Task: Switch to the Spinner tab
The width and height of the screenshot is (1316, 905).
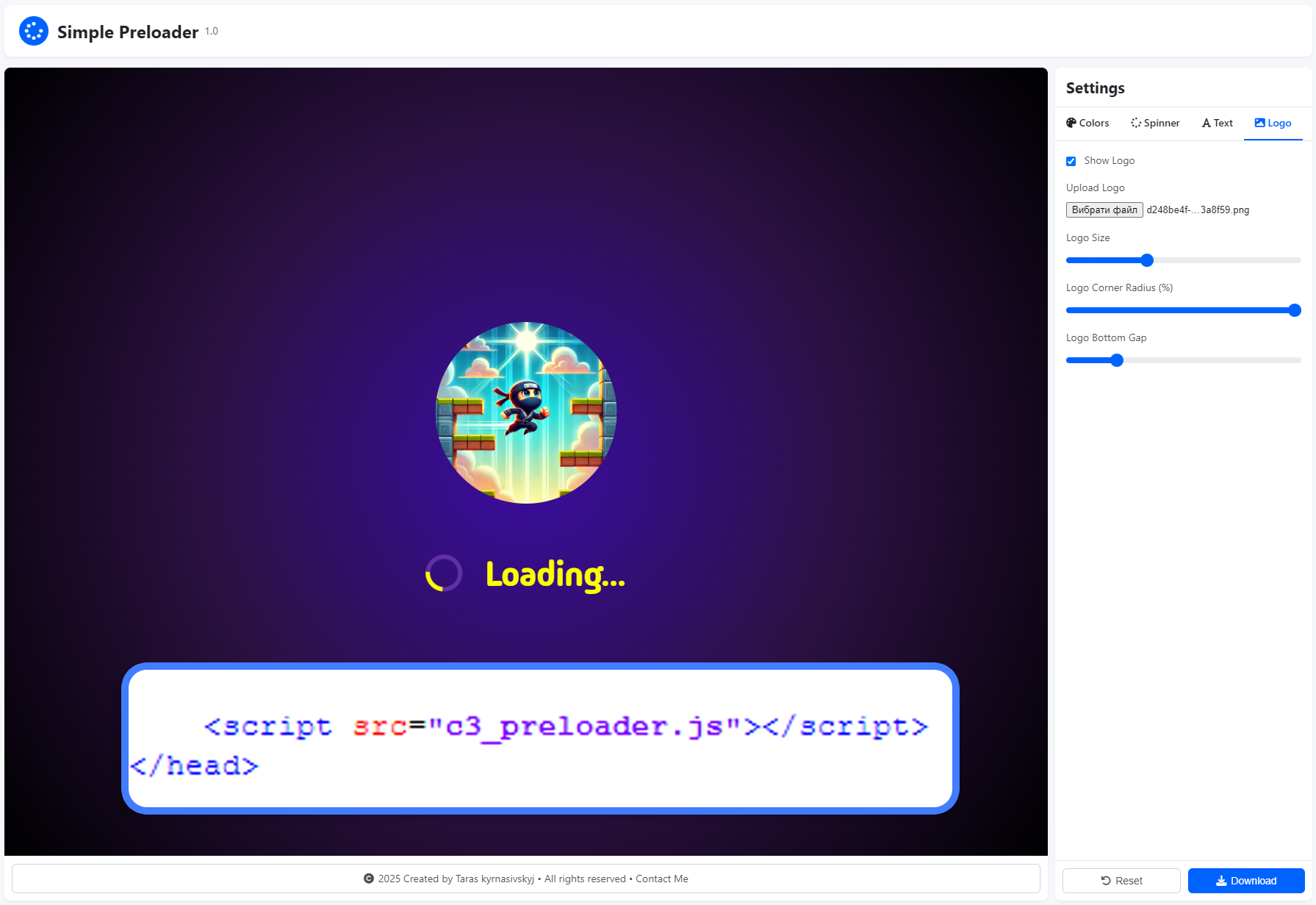Action: [x=1155, y=123]
